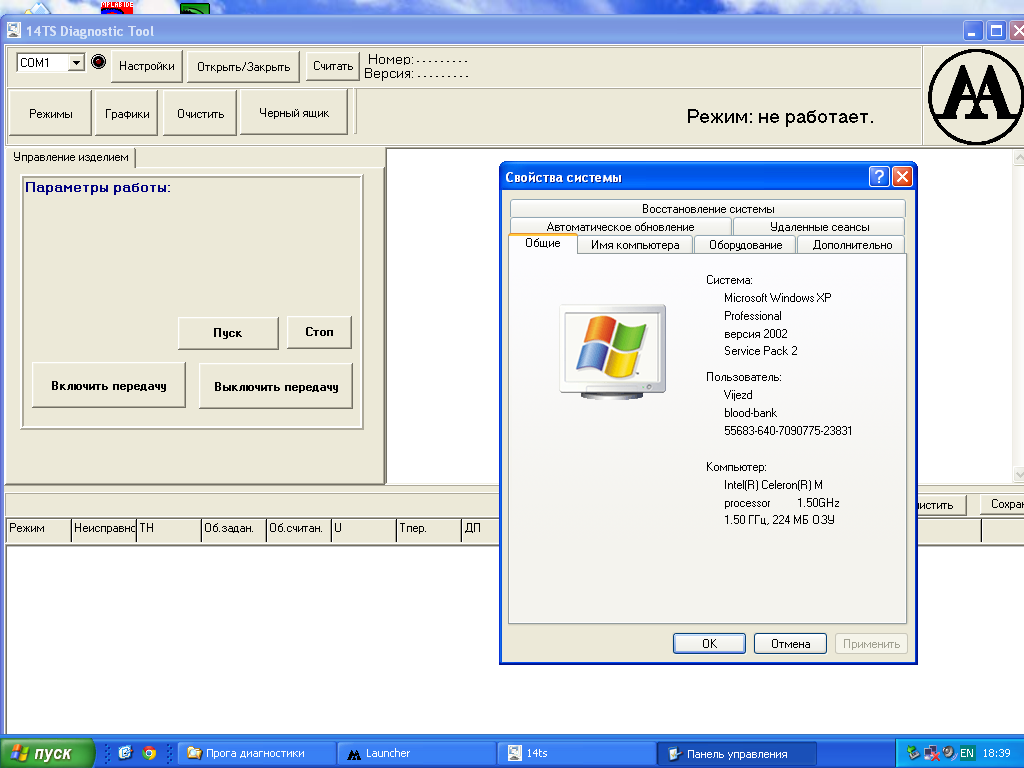Click the Неисправн column header
The height and width of the screenshot is (768, 1024).
pyautogui.click(x=104, y=528)
